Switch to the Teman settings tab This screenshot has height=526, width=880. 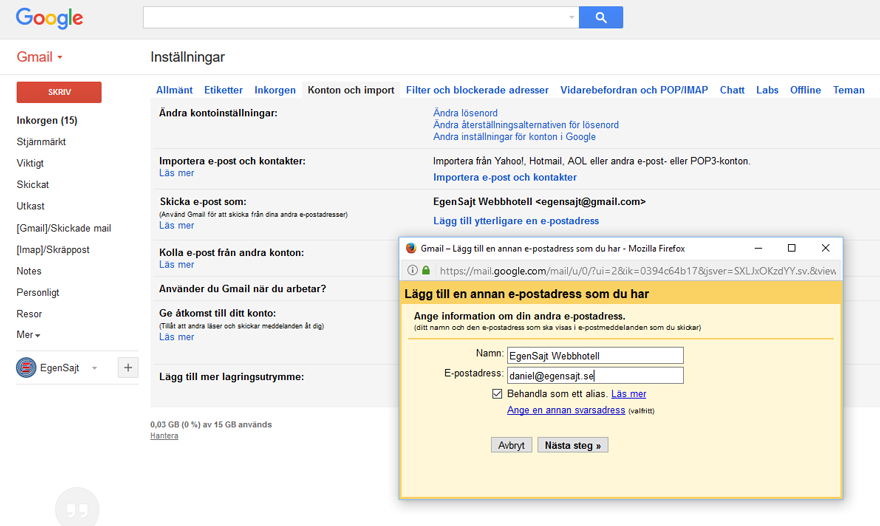[849, 90]
